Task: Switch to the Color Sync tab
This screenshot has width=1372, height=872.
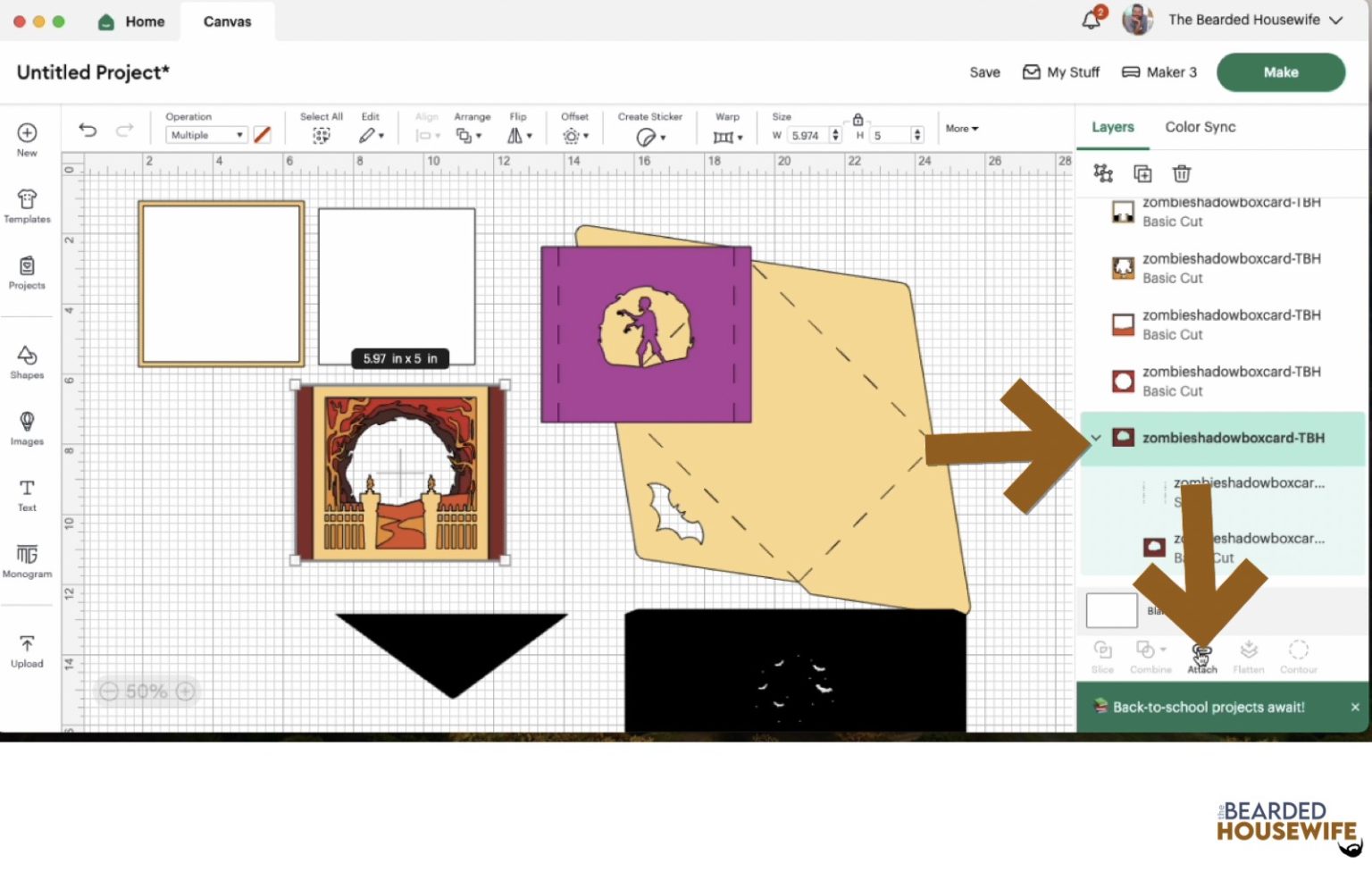Action: click(x=1200, y=127)
